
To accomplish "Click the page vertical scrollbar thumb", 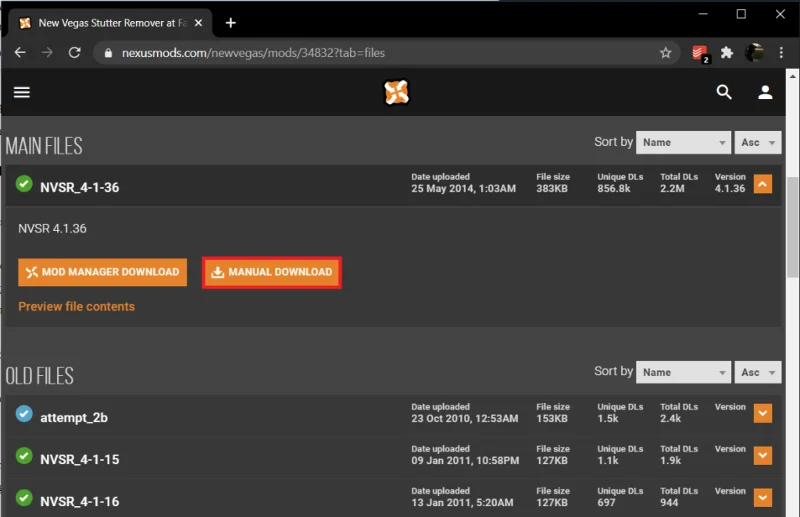I will pos(792,227).
